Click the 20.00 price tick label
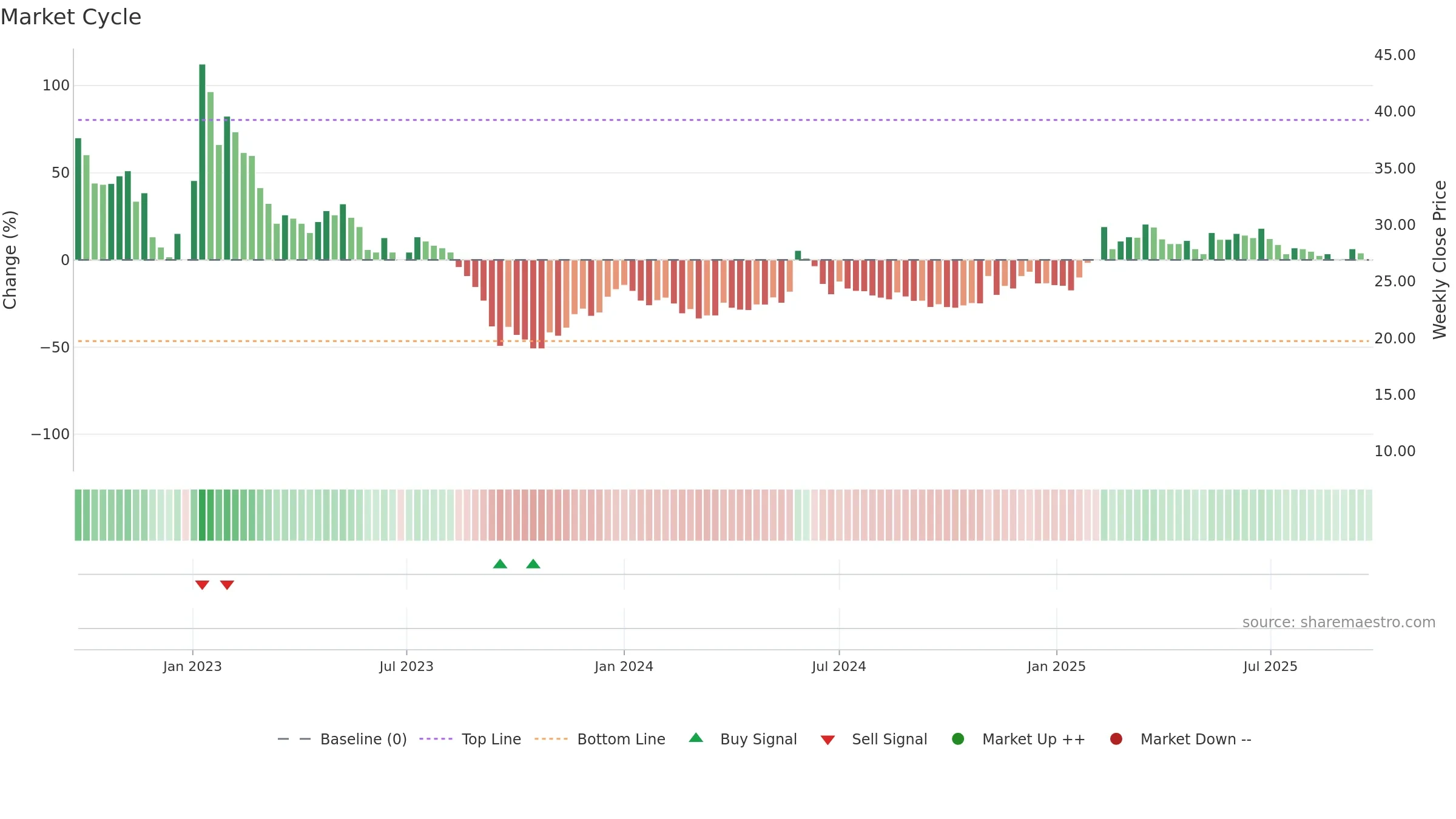The height and width of the screenshot is (819, 1456). tap(1395, 339)
